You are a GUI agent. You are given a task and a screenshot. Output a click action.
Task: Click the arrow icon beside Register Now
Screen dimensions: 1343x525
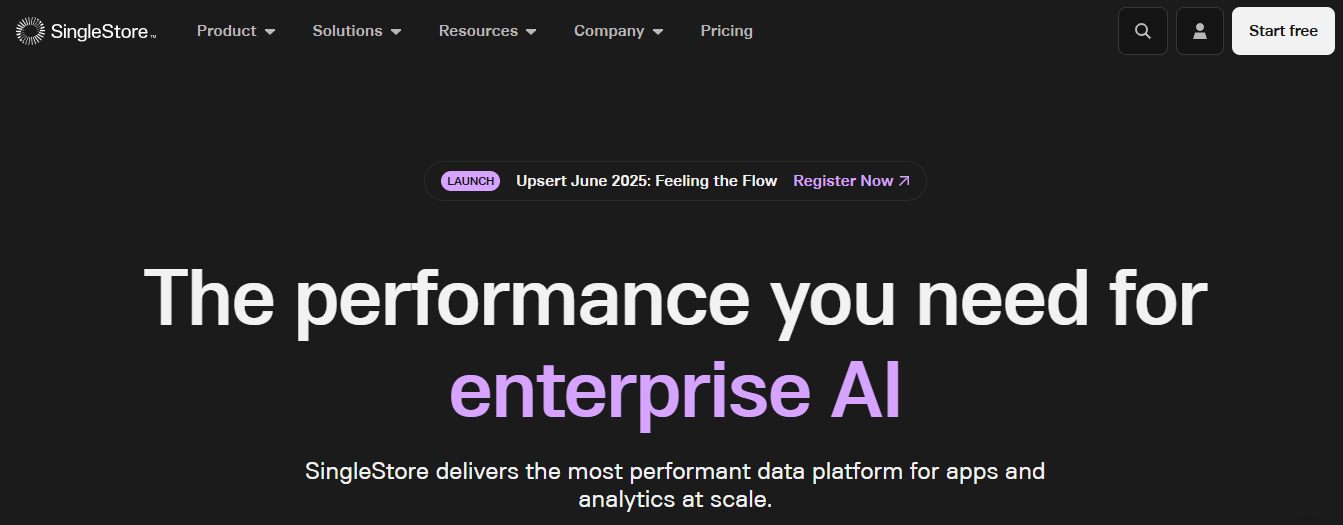tap(904, 181)
